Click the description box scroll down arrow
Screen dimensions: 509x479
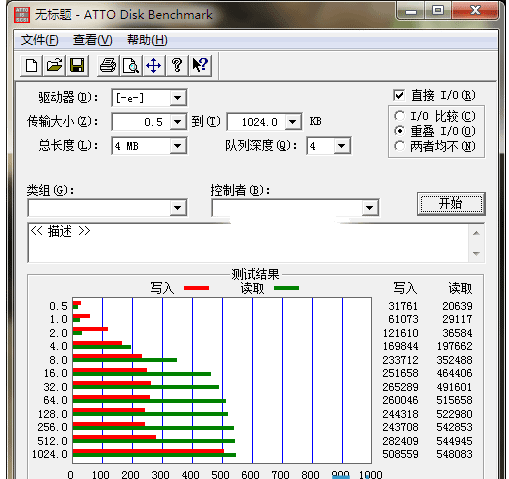click(476, 254)
